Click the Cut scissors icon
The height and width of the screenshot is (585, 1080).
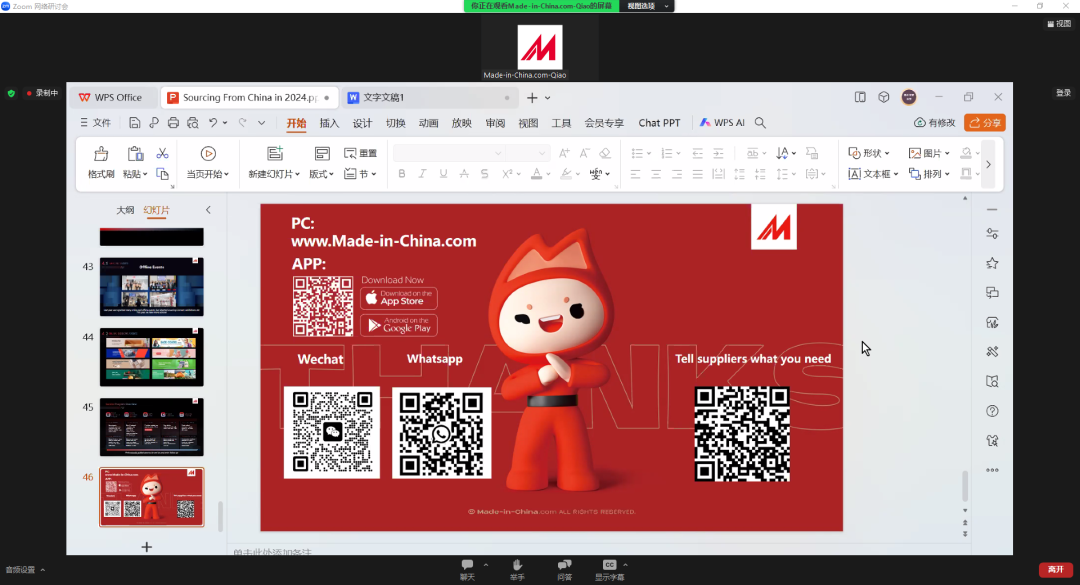click(x=163, y=153)
